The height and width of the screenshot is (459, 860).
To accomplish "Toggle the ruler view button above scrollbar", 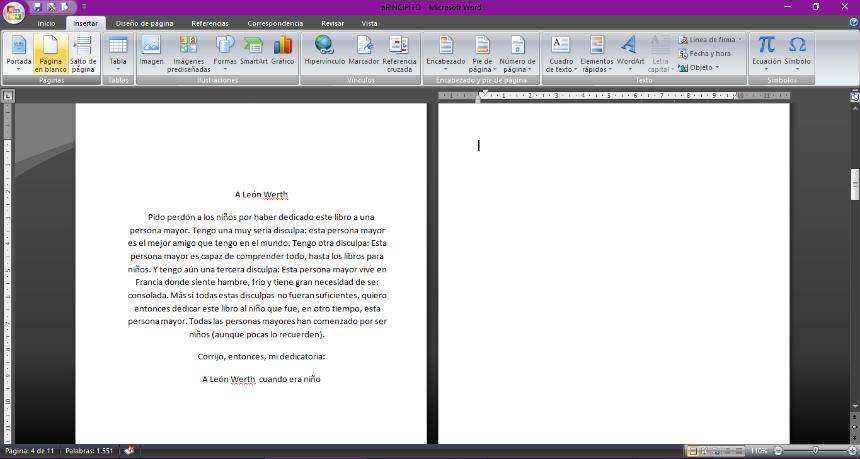I will tap(854, 96).
